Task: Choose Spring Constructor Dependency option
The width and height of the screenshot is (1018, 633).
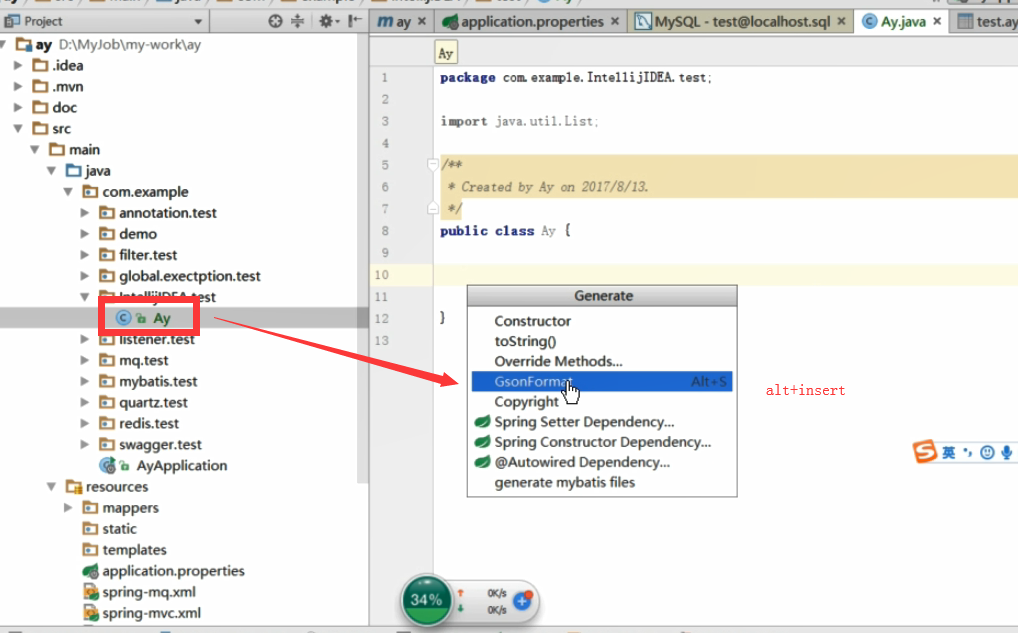Action: 602,442
